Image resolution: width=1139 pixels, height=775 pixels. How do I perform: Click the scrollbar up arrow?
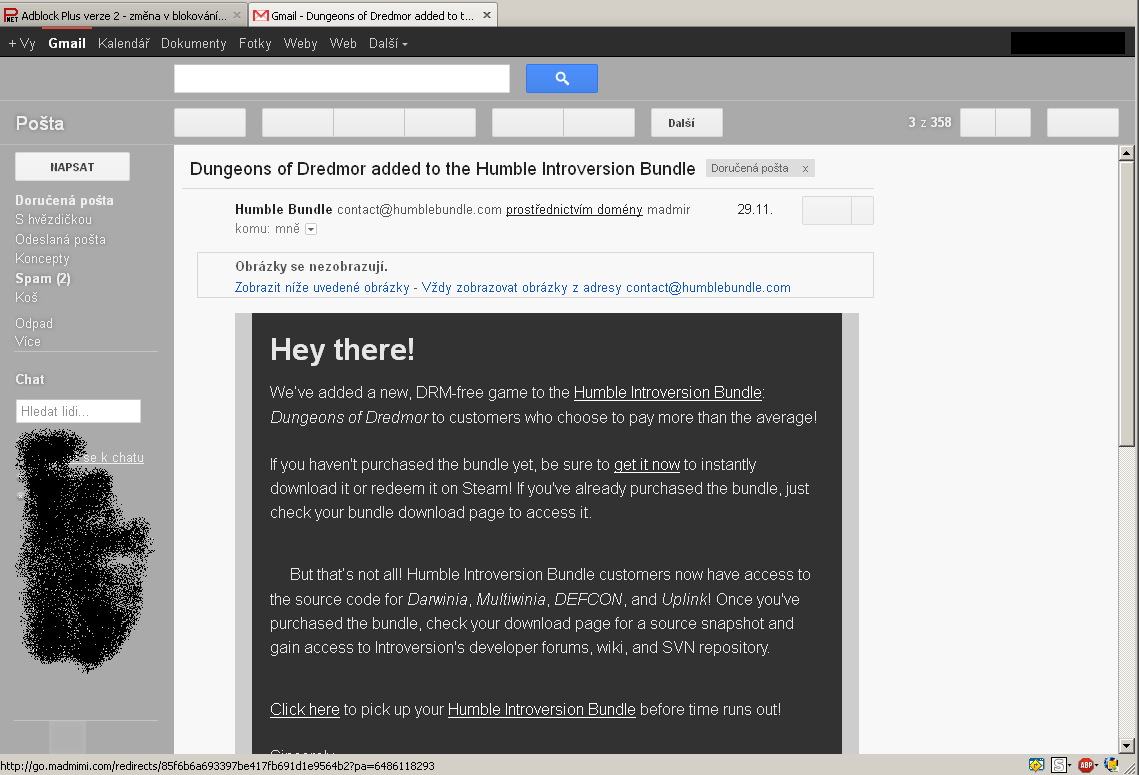pyautogui.click(x=1127, y=153)
